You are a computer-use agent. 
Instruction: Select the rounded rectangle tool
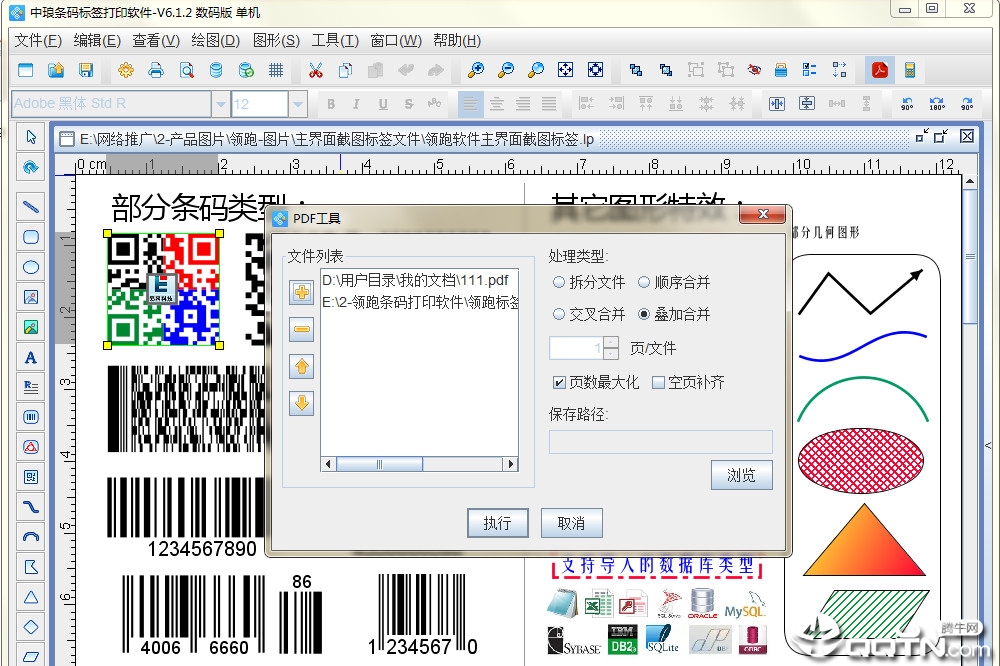31,237
